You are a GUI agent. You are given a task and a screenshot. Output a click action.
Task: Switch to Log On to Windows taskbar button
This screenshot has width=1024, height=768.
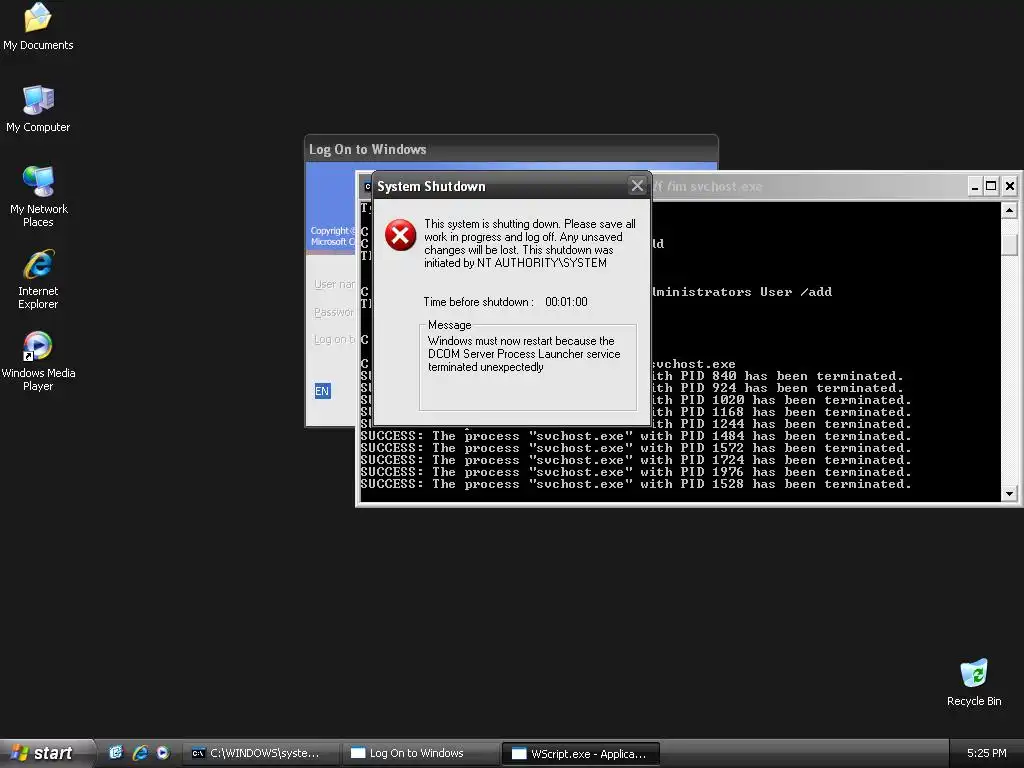[420, 754]
